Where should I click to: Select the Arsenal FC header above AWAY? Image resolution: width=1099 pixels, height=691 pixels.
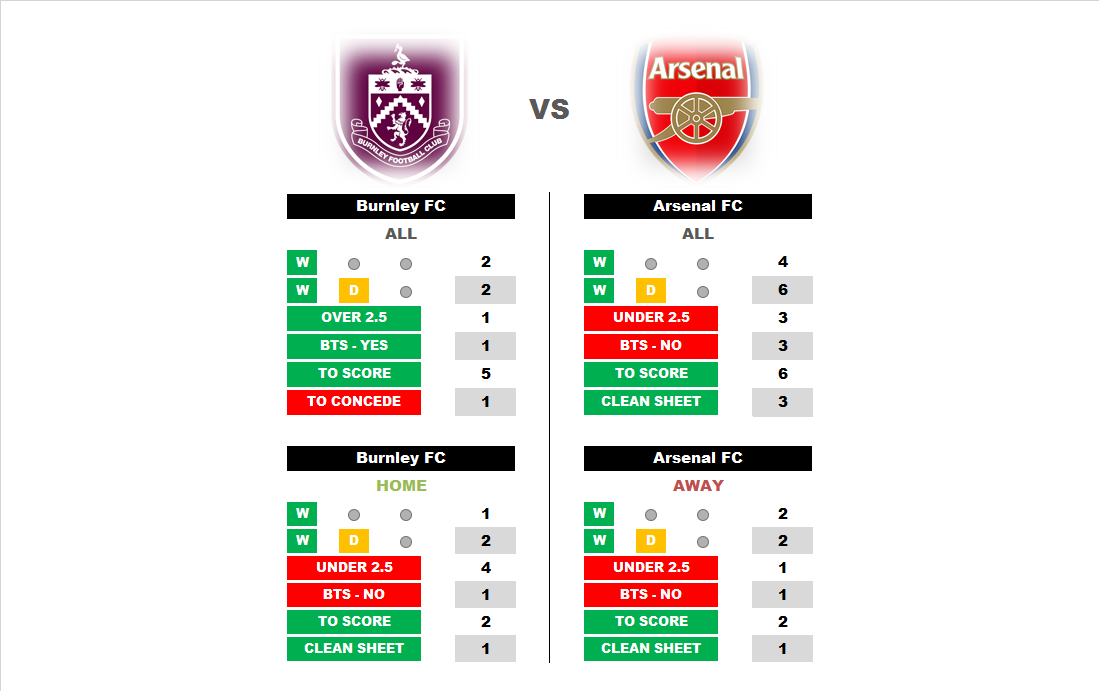tap(698, 458)
